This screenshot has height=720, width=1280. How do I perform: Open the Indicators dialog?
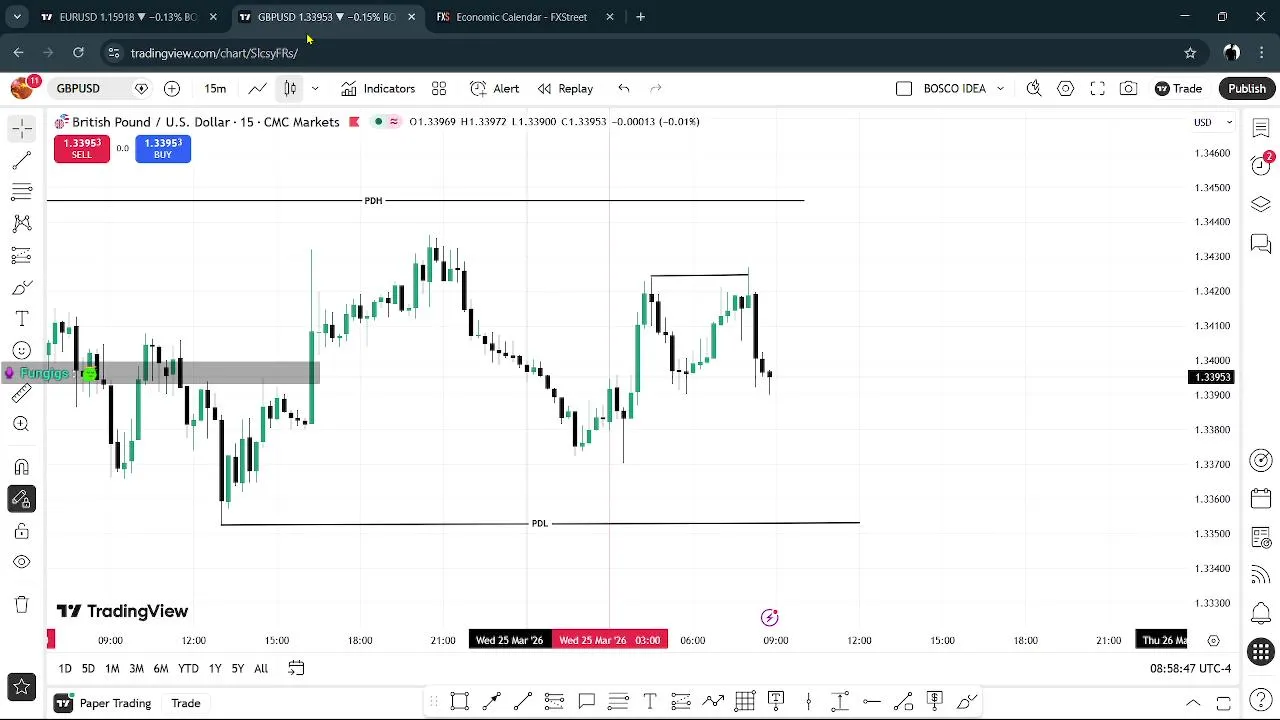pos(377,88)
